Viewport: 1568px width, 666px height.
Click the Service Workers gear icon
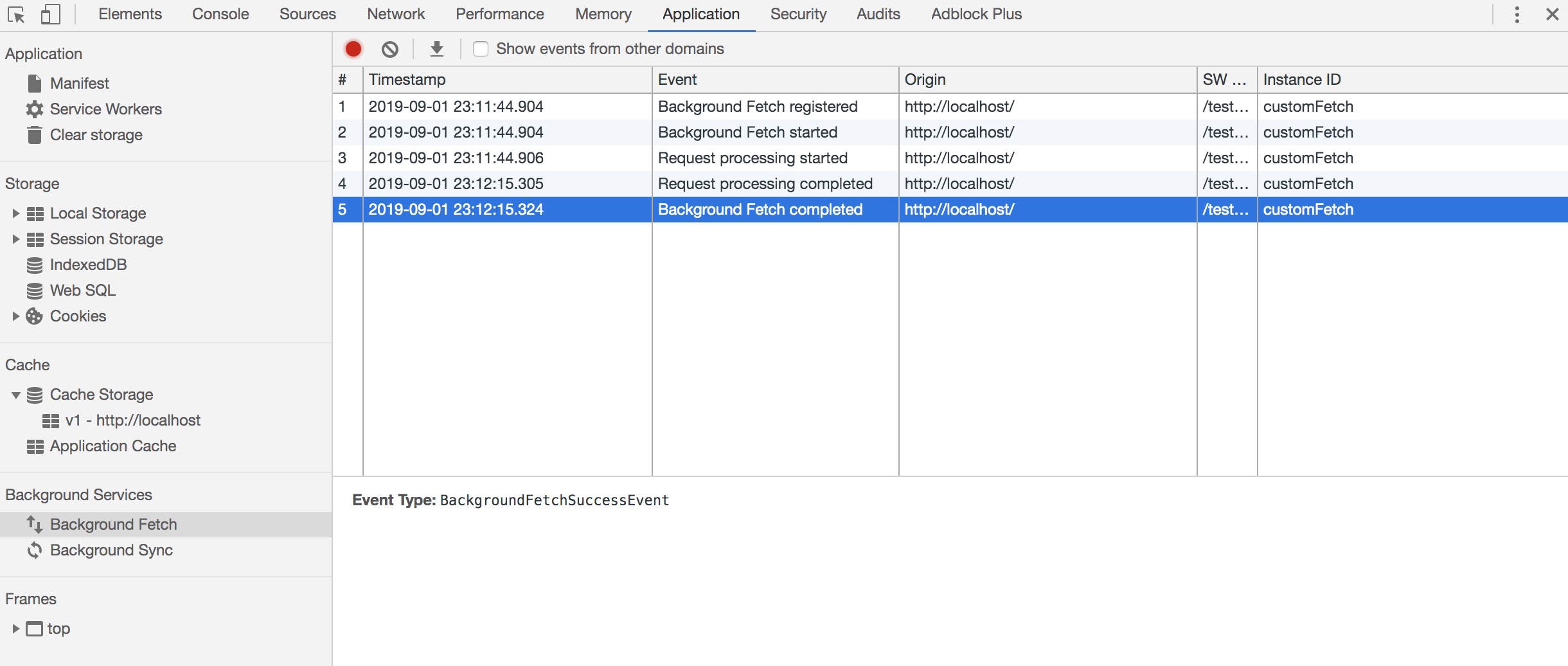tap(35, 109)
